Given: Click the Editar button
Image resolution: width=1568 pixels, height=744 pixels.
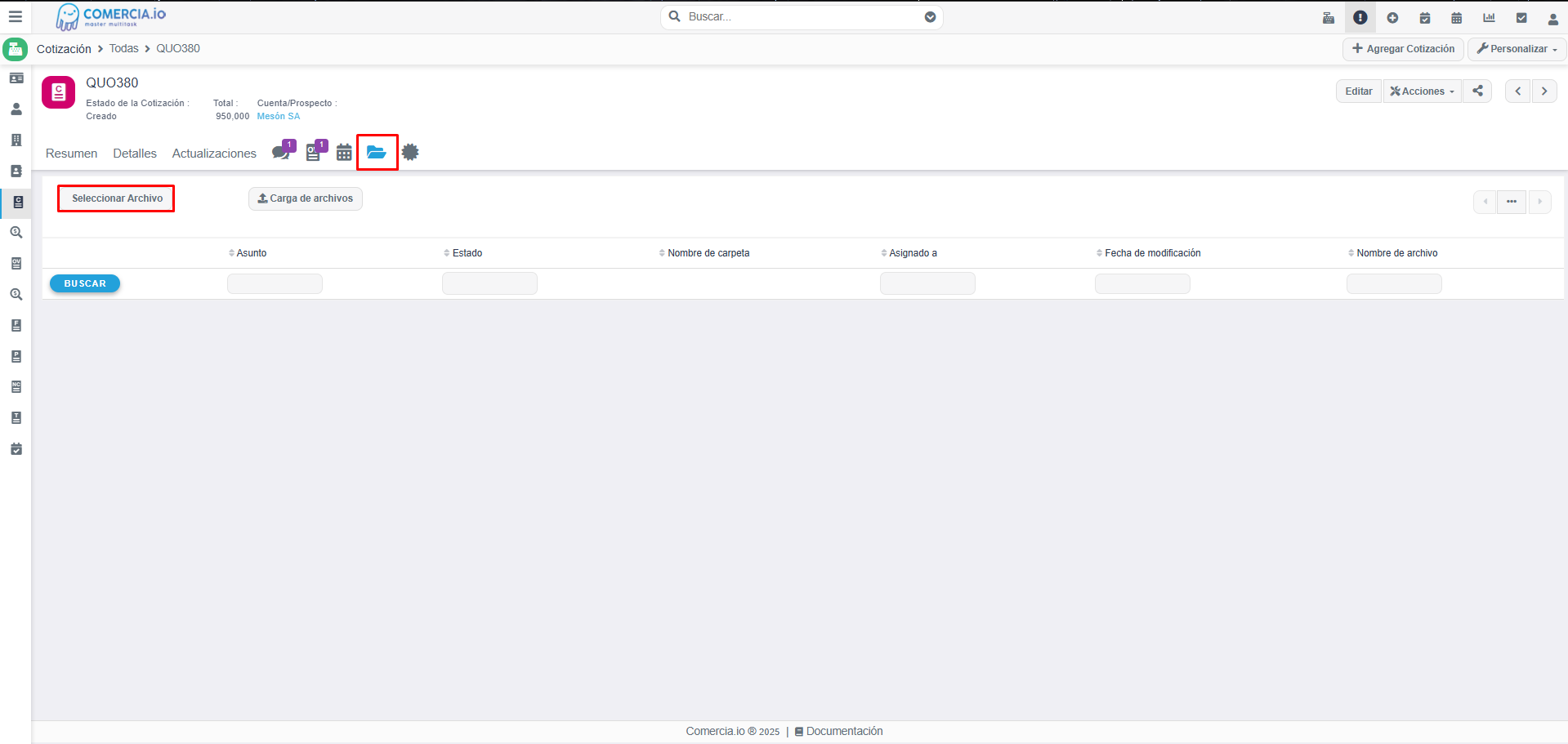Looking at the screenshot, I should 1359,91.
